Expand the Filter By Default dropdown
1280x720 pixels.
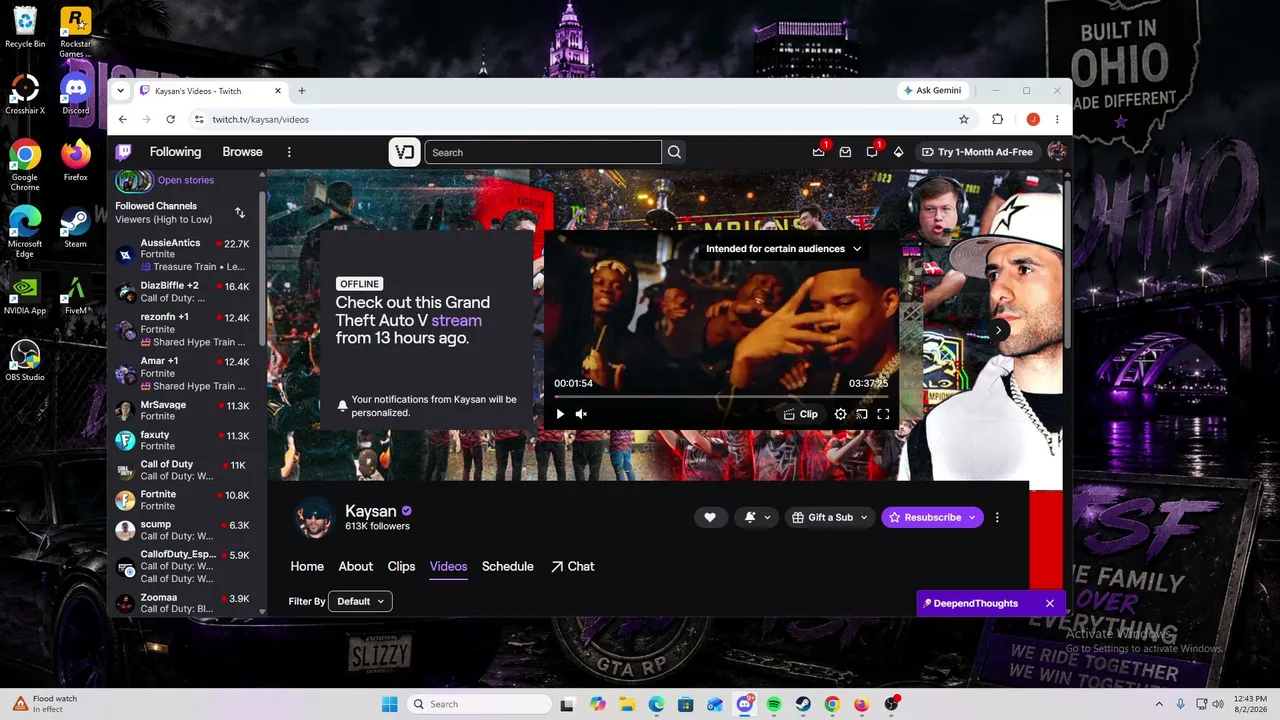pyautogui.click(x=360, y=601)
